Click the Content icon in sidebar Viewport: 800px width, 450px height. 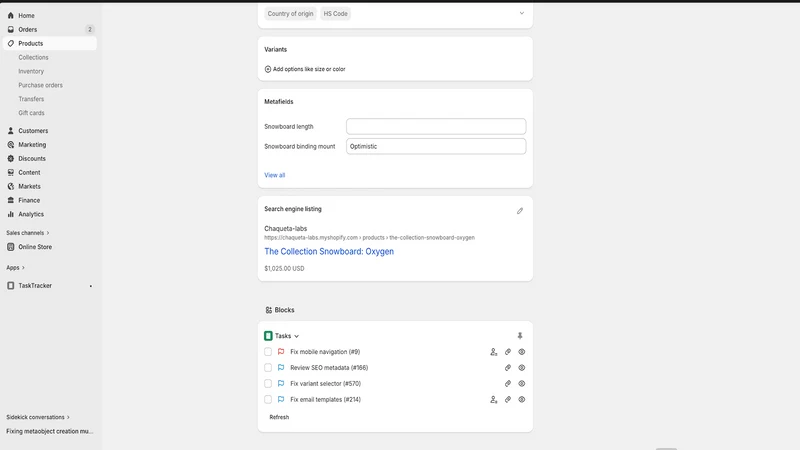(x=11, y=172)
